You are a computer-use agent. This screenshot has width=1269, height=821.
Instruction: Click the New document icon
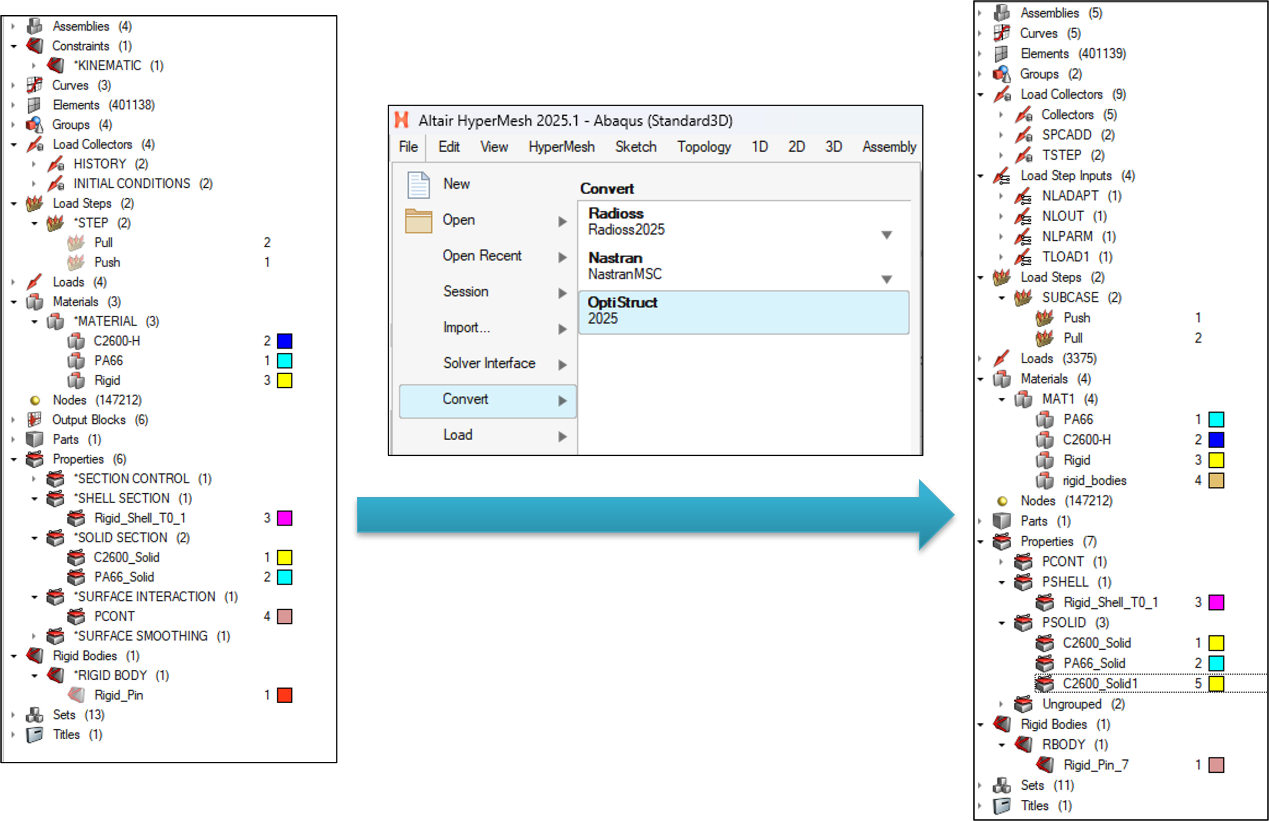pyautogui.click(x=418, y=184)
